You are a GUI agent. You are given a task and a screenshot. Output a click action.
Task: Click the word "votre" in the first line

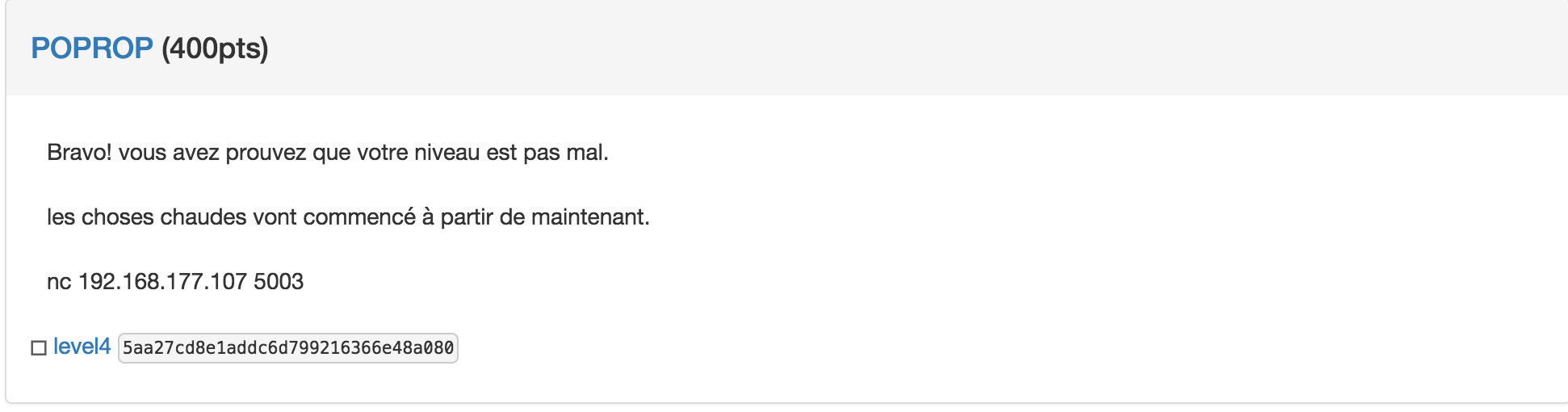382,153
